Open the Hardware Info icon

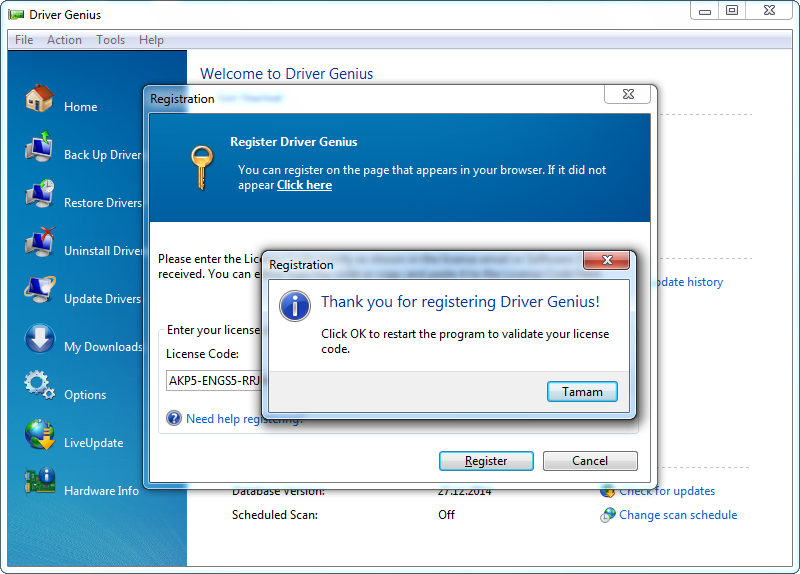pyautogui.click(x=39, y=484)
